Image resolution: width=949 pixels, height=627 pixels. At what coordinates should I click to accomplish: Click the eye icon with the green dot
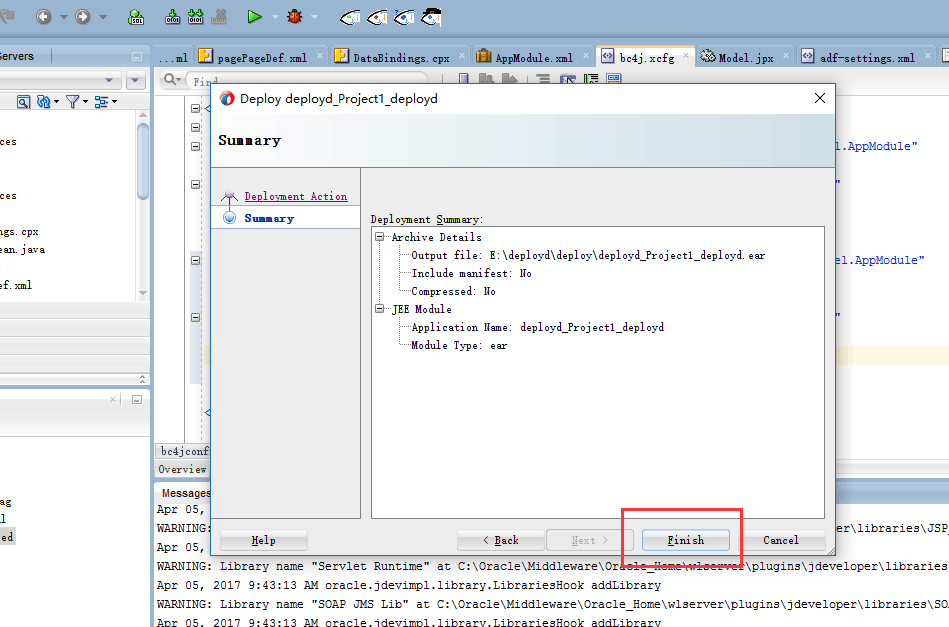(350, 18)
